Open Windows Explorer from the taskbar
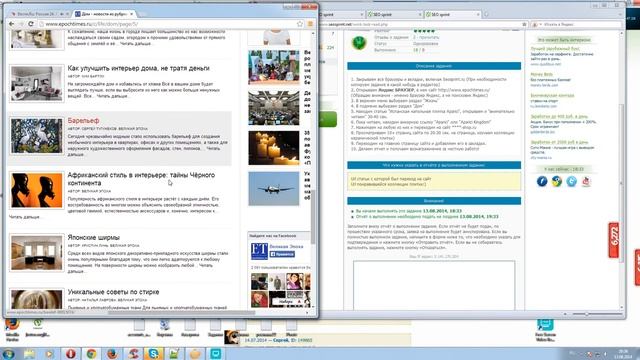This screenshot has width=640, height=360. 29,353
